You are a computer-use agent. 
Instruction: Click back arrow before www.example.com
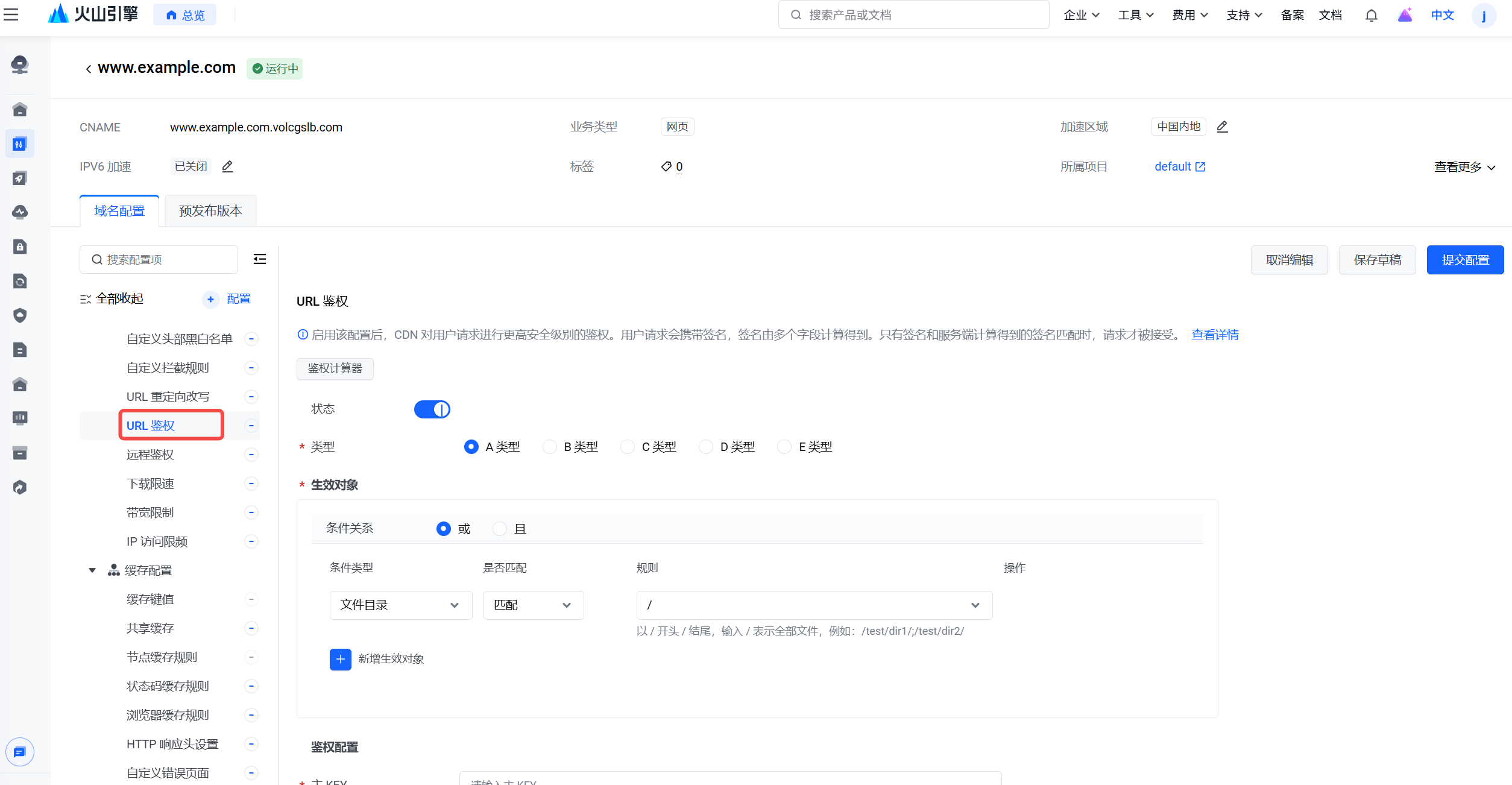(89, 69)
